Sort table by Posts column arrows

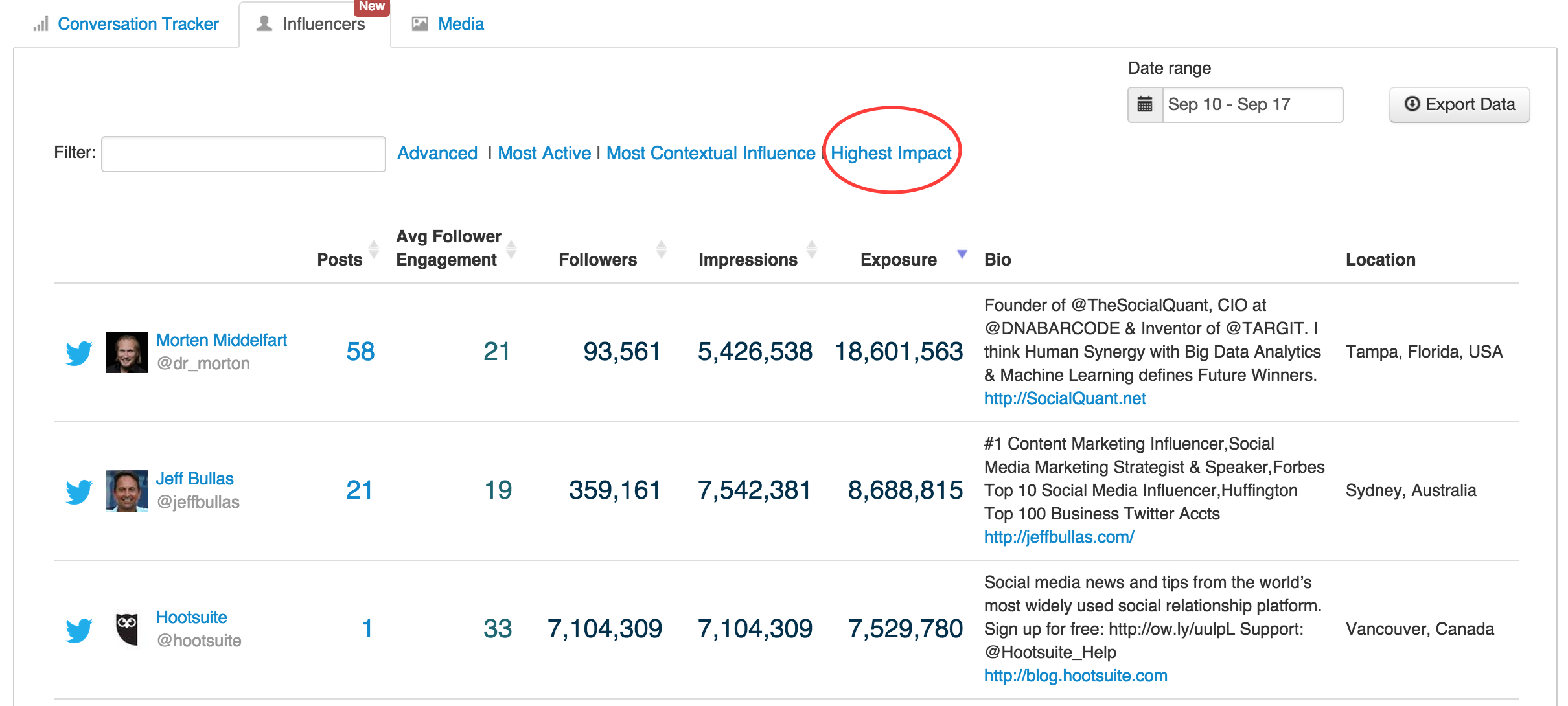point(374,249)
